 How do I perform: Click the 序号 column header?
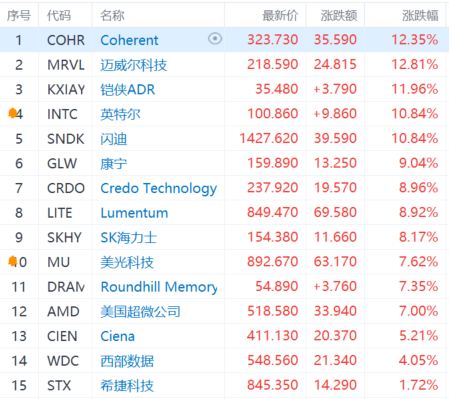click(x=19, y=15)
